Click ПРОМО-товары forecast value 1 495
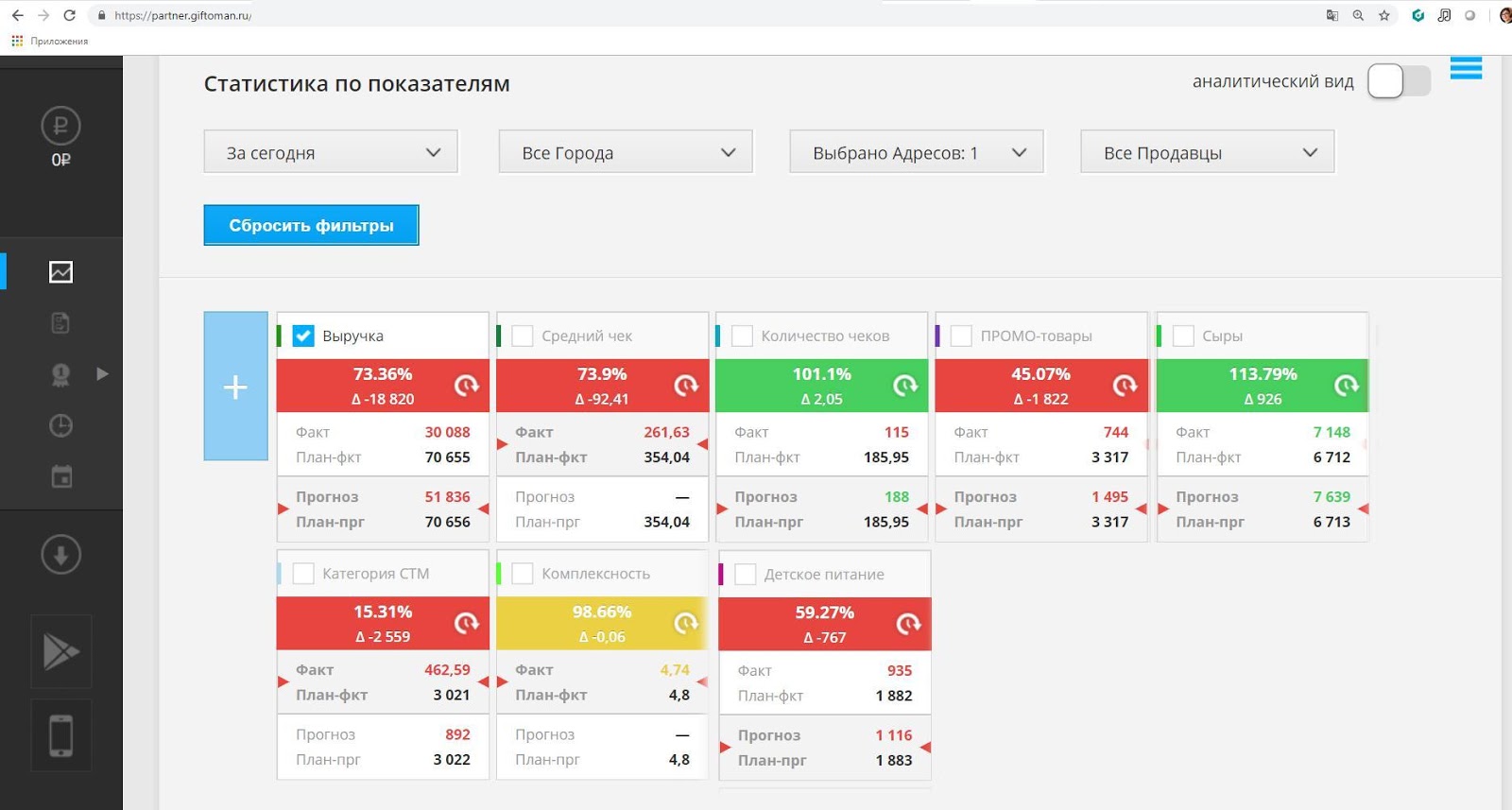Screen dimensions: 1512x810 click(1109, 496)
